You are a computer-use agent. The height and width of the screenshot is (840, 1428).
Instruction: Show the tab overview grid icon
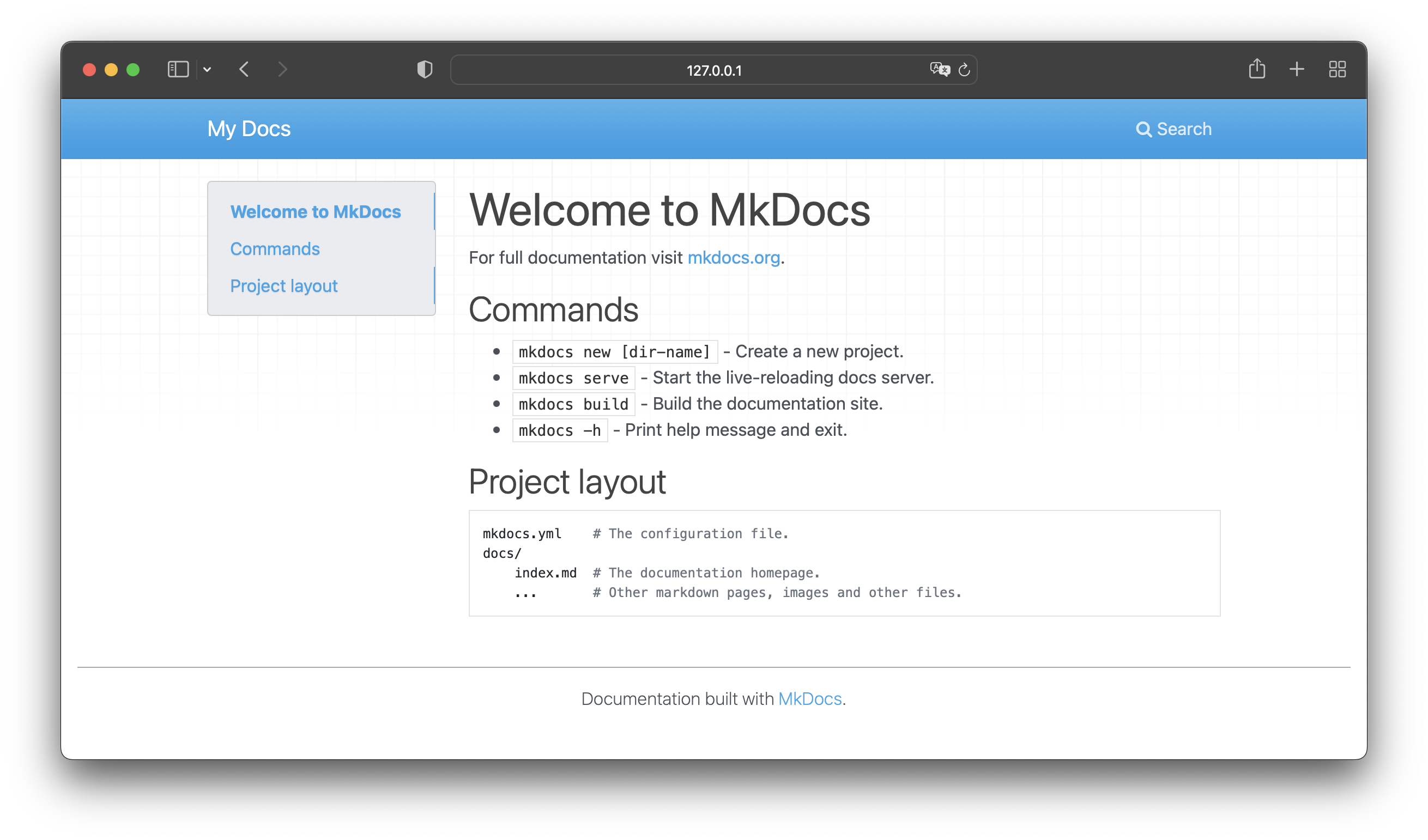pos(1337,70)
